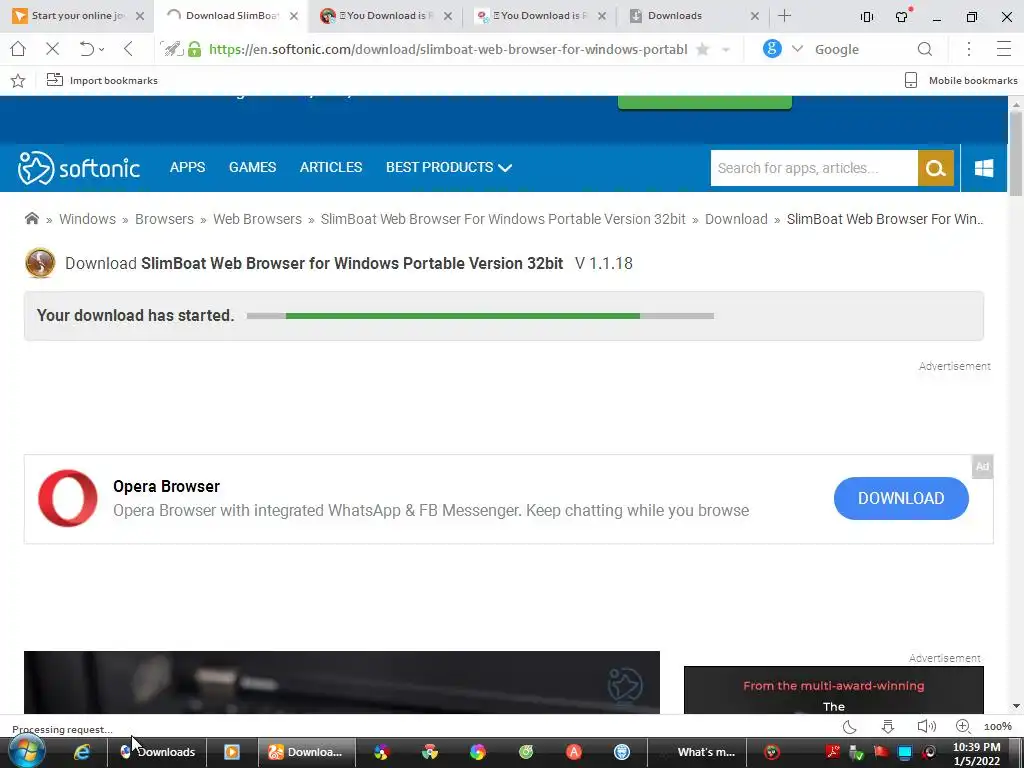Click the orange Softonic search button

936,168
